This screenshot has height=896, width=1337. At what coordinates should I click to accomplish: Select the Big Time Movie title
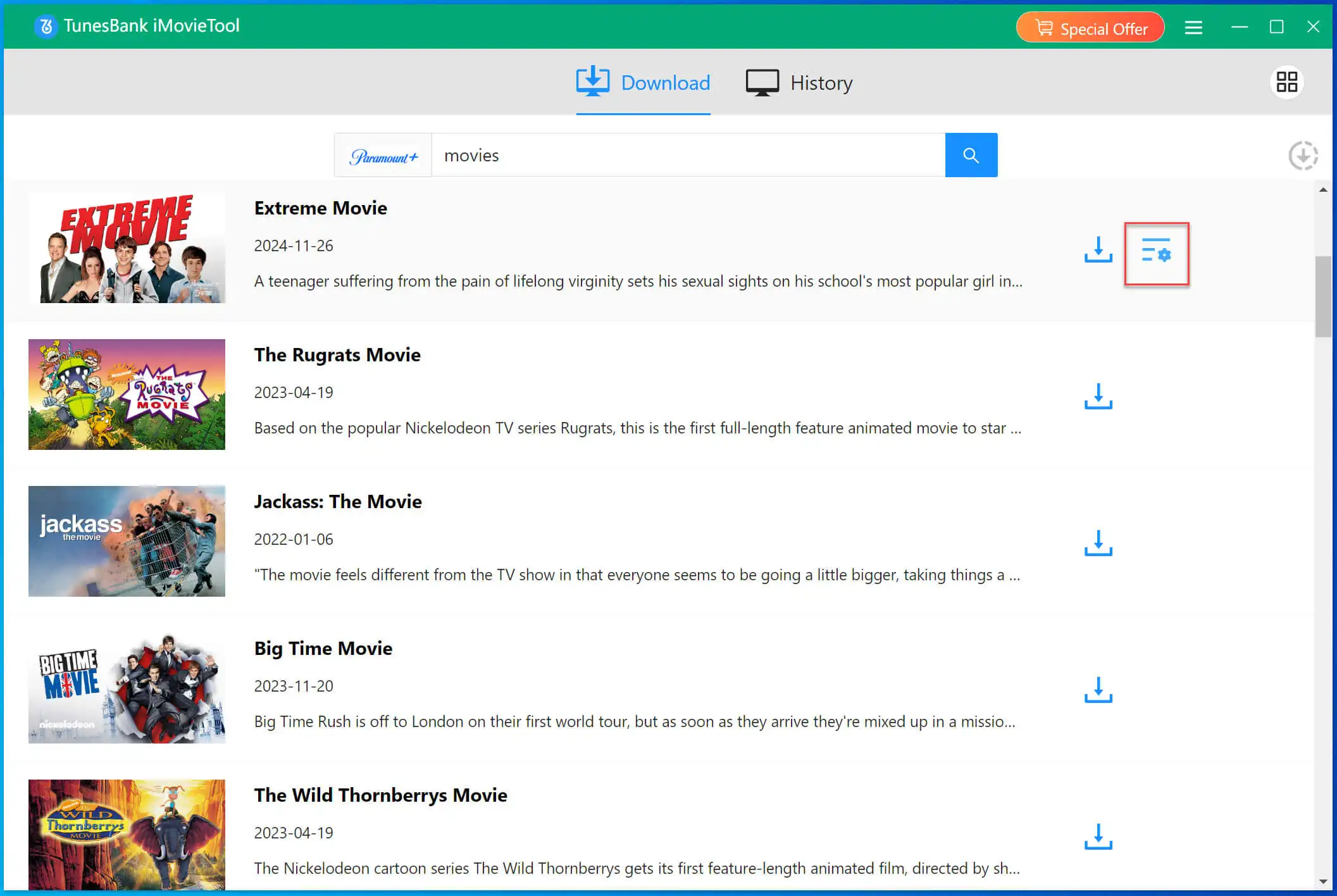pos(323,649)
